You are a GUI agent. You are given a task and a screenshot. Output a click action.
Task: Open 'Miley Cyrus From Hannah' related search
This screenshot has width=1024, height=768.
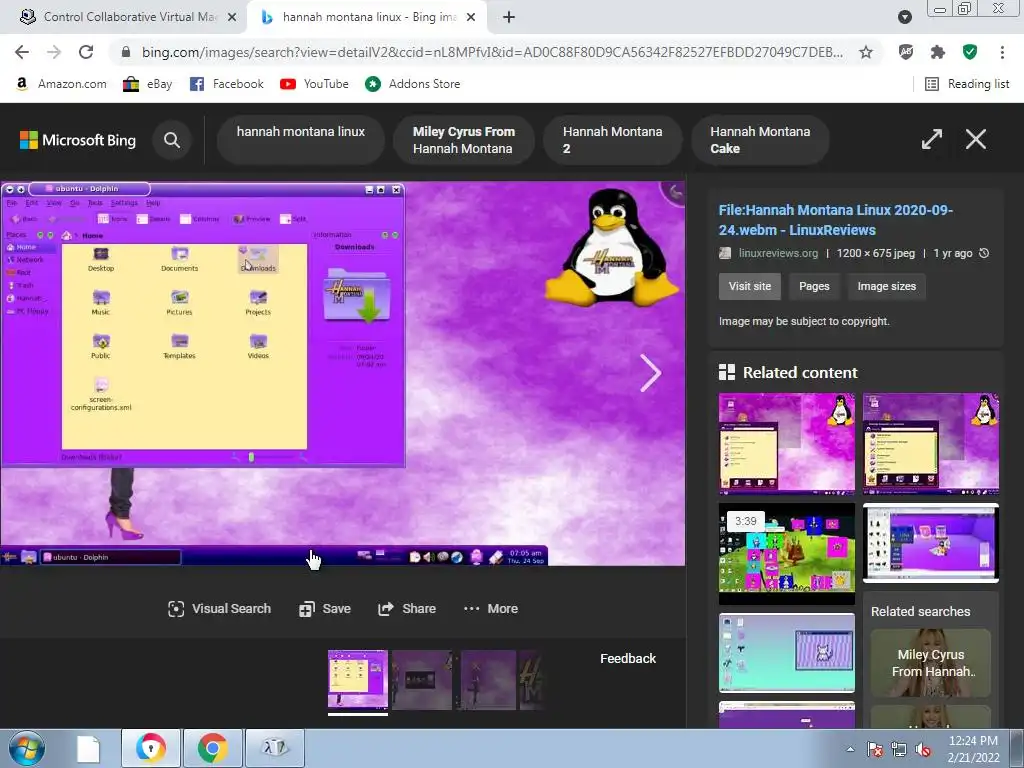pos(931,663)
